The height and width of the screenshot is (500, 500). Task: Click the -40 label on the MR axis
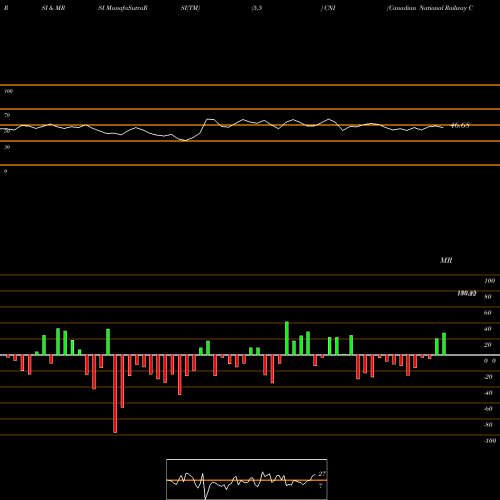[x=488, y=393]
